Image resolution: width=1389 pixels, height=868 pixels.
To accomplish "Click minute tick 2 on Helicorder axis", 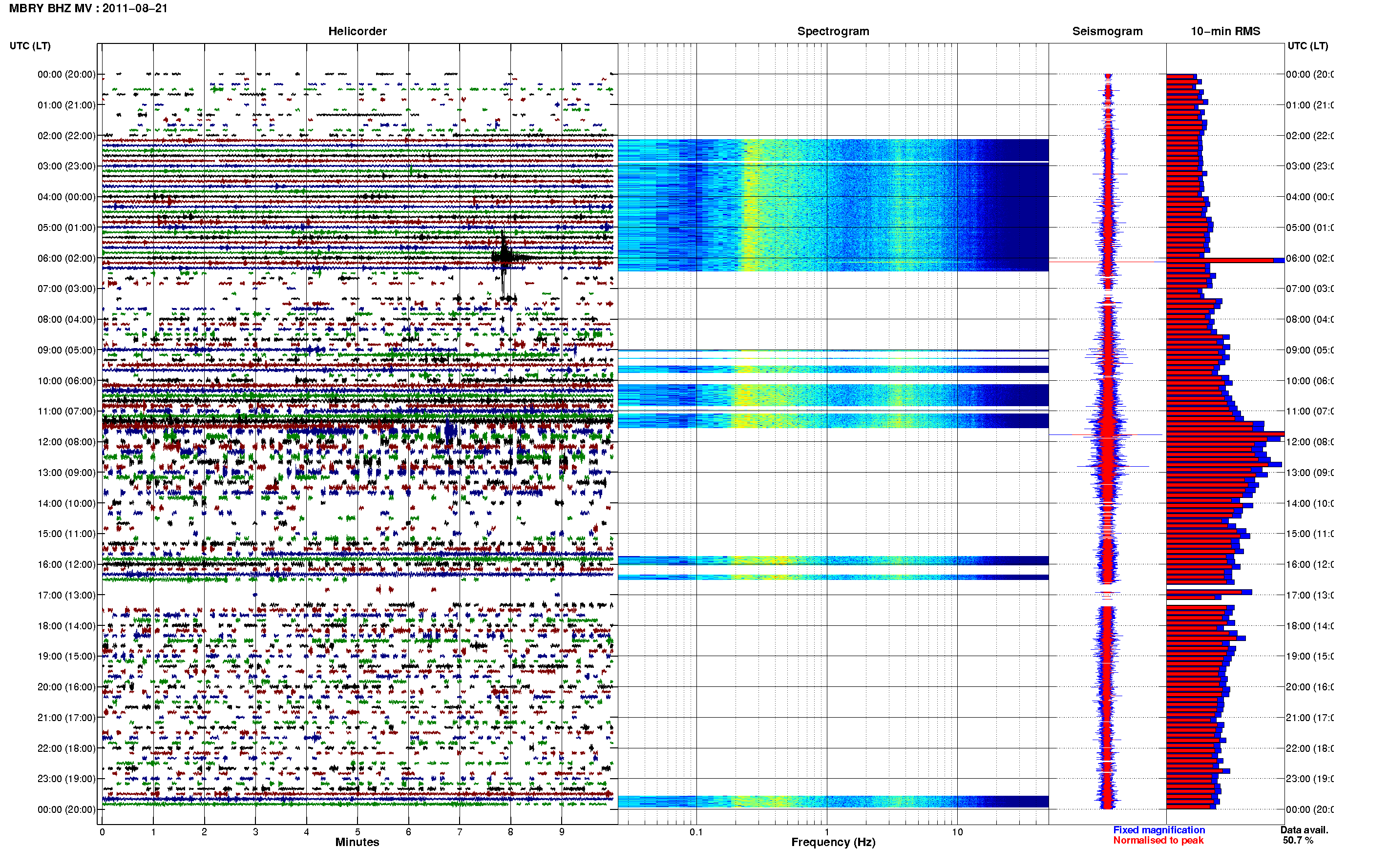I will tap(205, 832).
